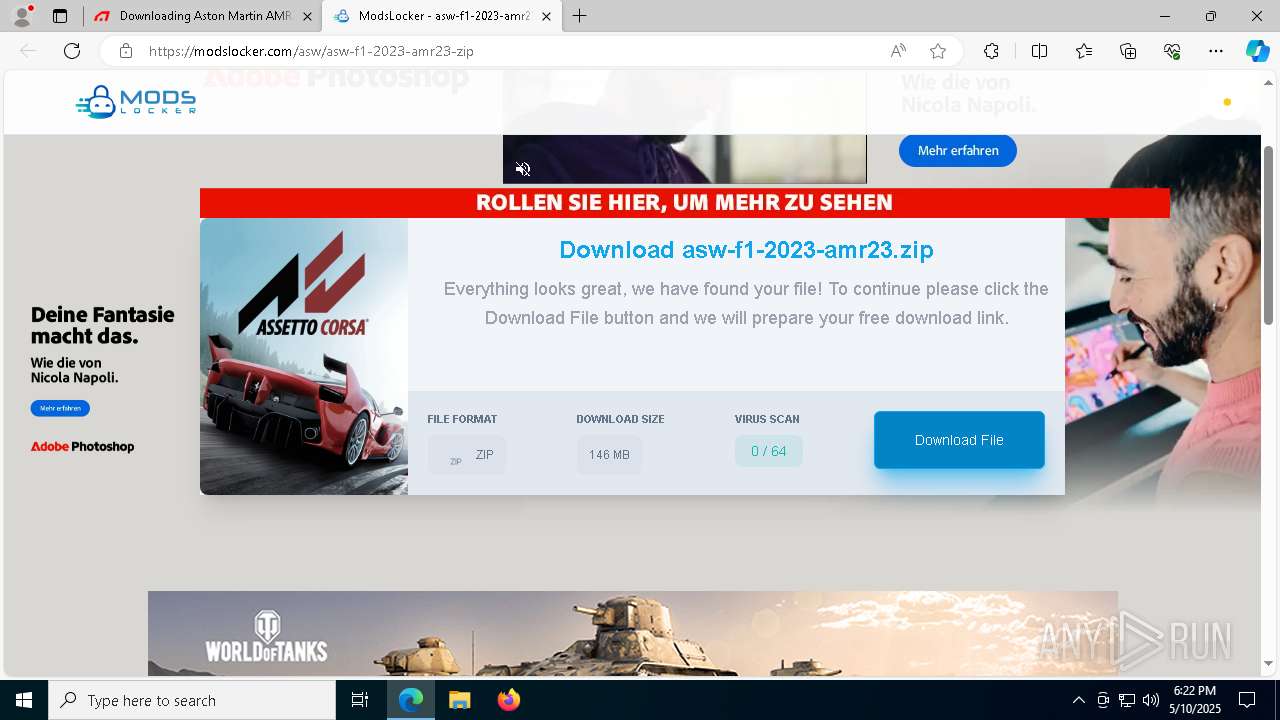The image size is (1280, 720).
Task: Open Task View on the taskbar
Action: point(360,700)
